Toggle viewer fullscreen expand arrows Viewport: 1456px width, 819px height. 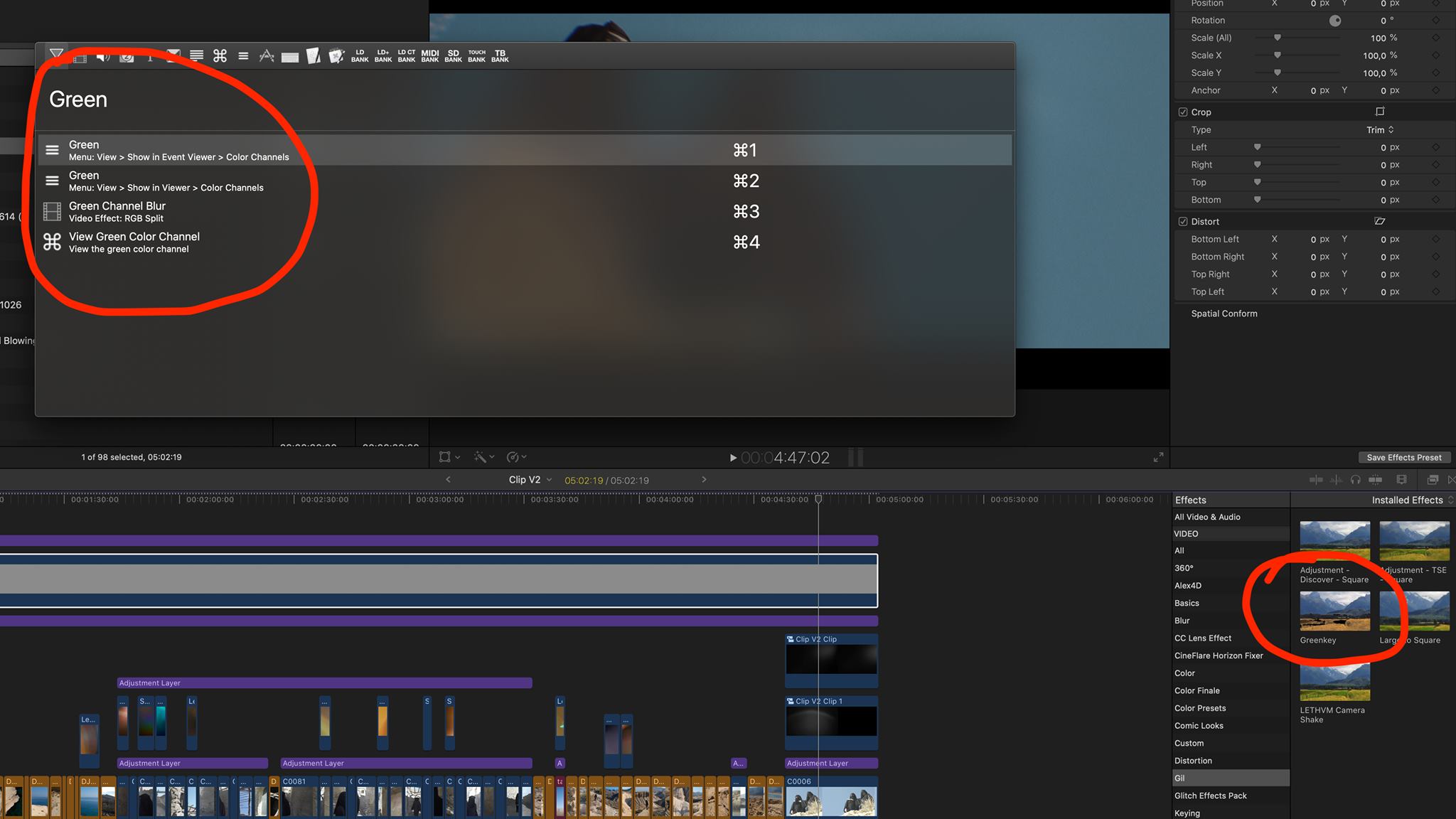point(1158,457)
